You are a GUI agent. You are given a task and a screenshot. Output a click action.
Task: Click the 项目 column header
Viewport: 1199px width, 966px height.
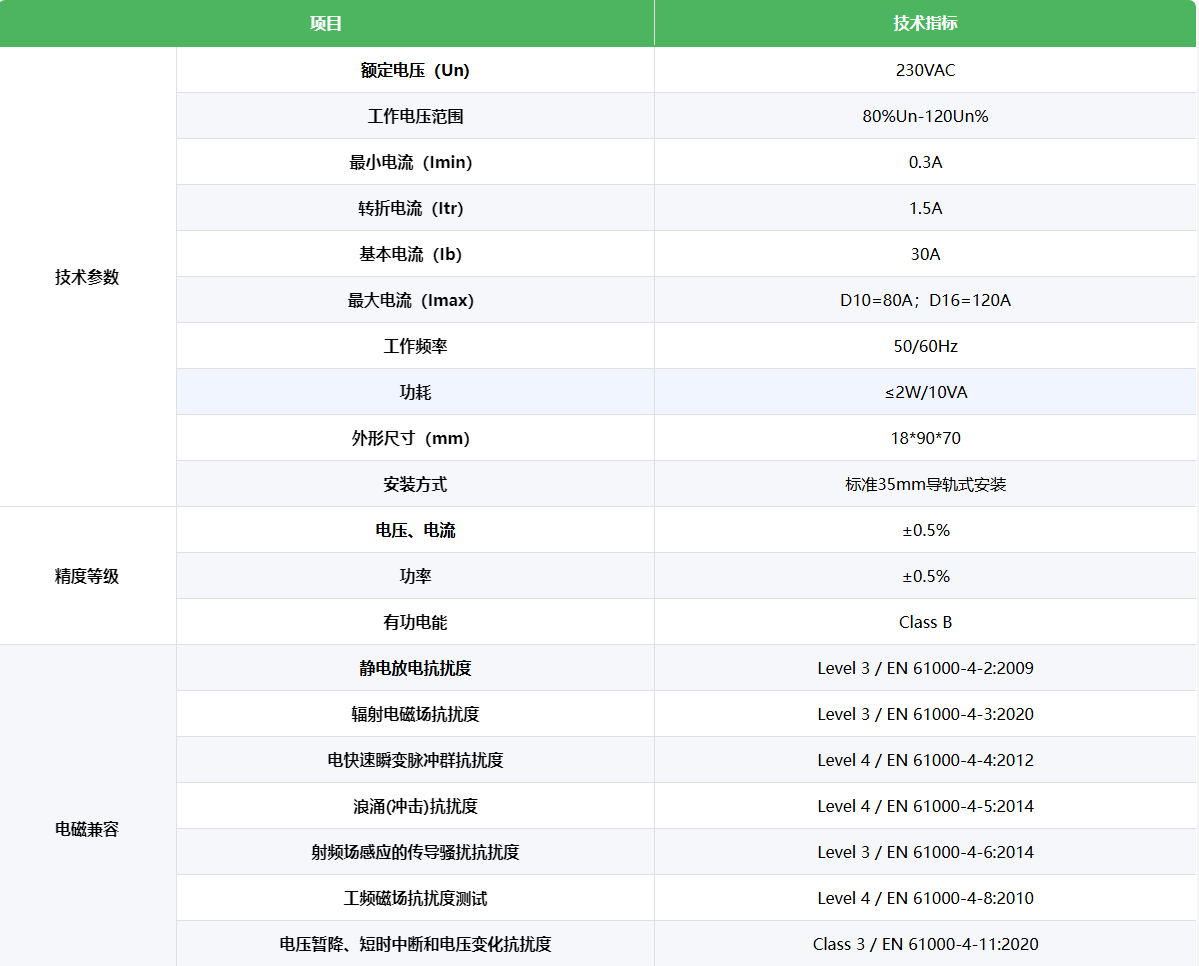coord(326,23)
